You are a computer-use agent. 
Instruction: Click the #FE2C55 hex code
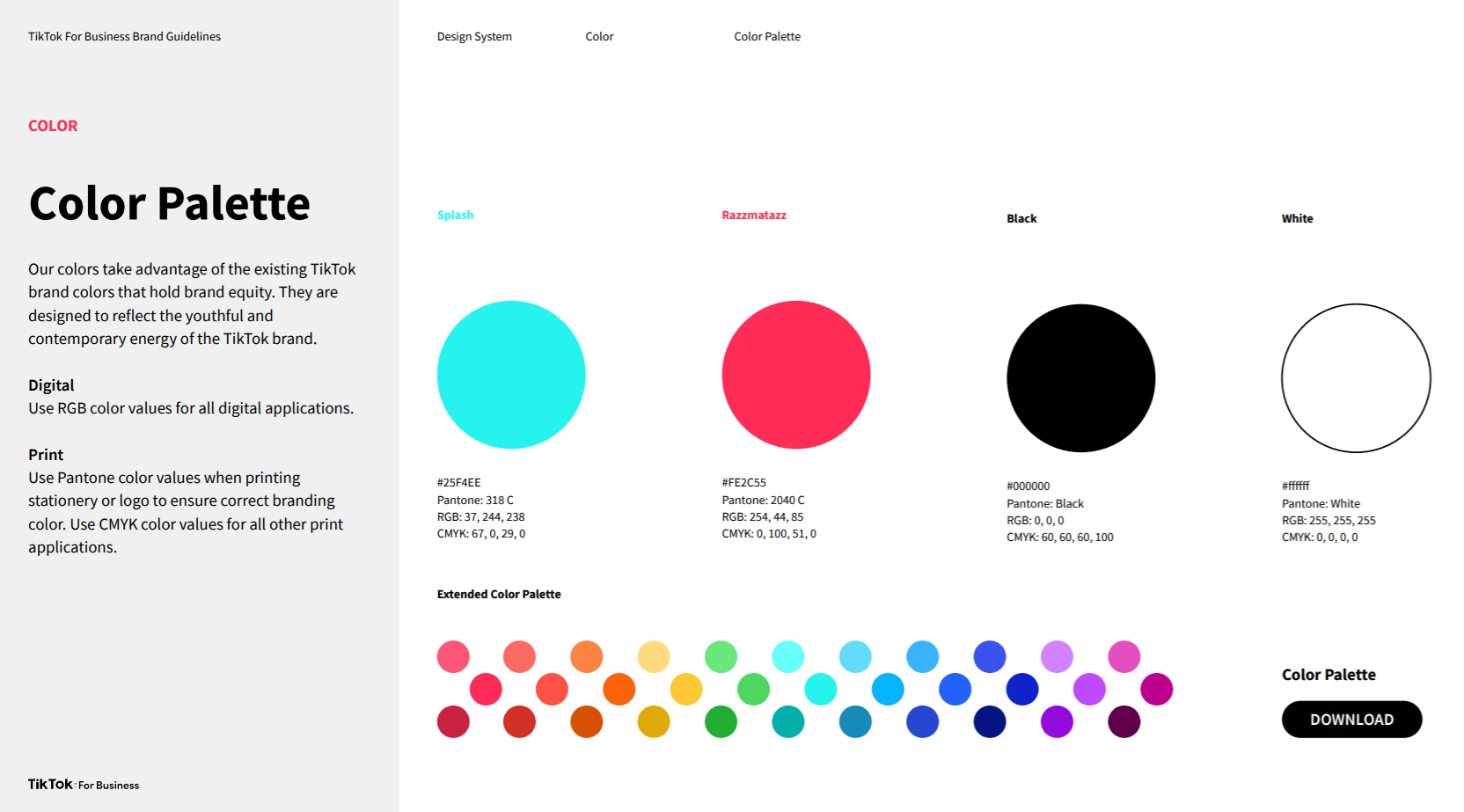click(x=744, y=483)
